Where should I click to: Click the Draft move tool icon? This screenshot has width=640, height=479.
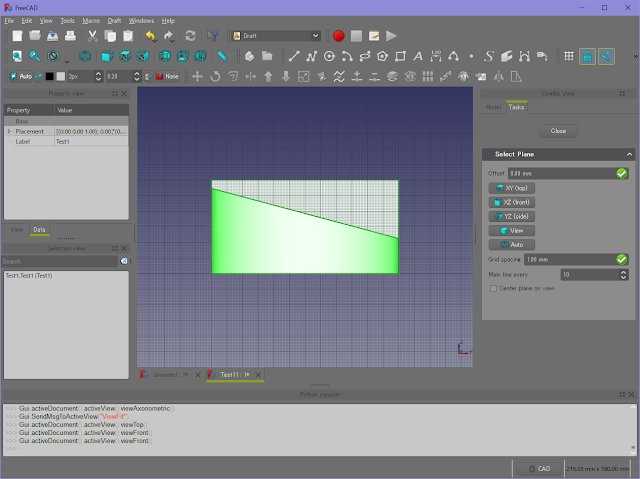tap(197, 76)
